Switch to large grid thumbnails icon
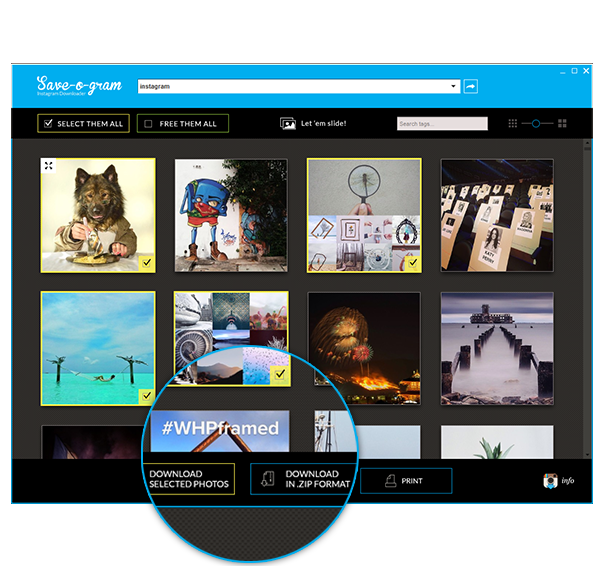The image size is (603, 566). 562,123
